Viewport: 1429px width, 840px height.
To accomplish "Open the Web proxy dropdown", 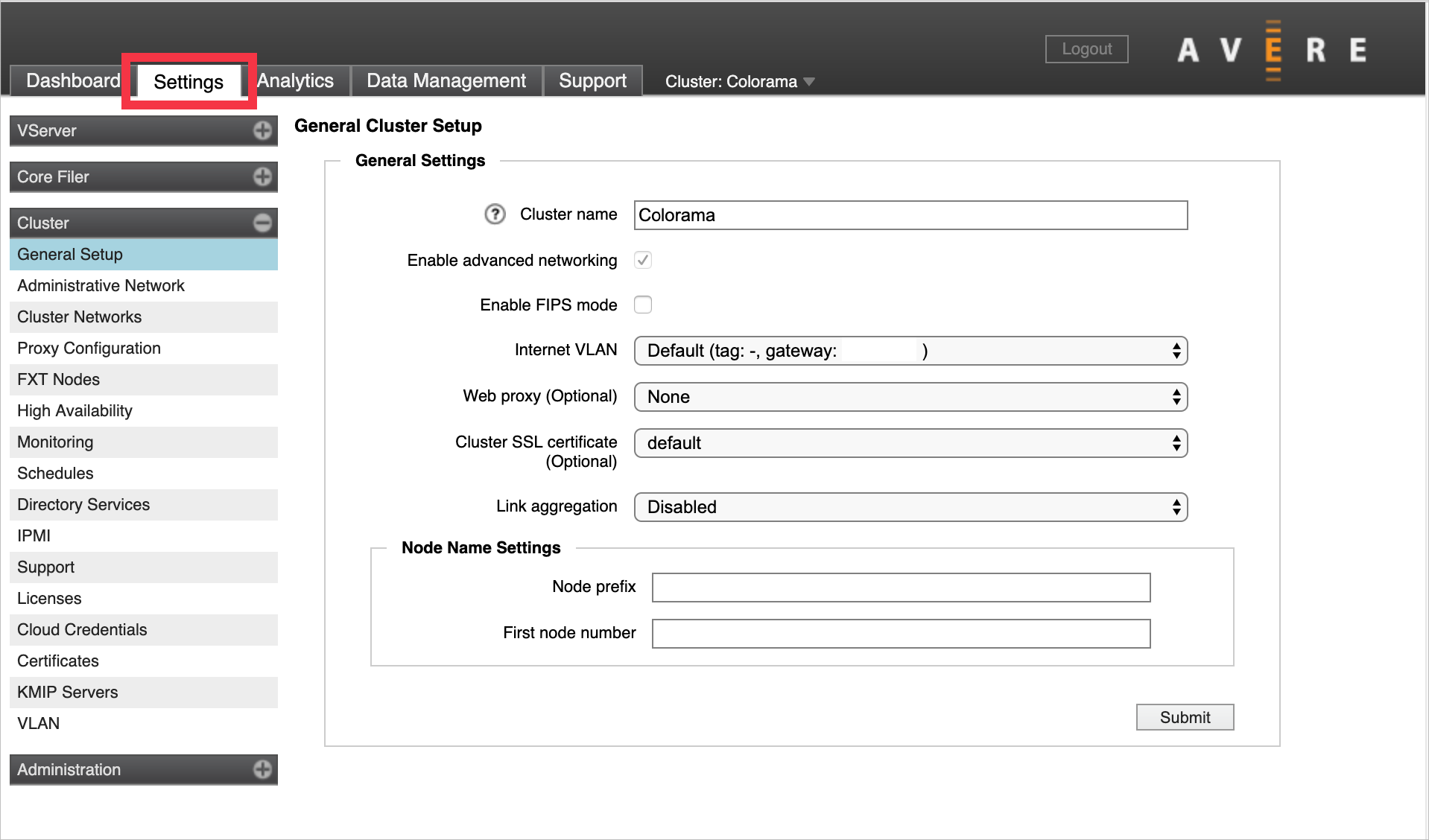I will 910,397.
